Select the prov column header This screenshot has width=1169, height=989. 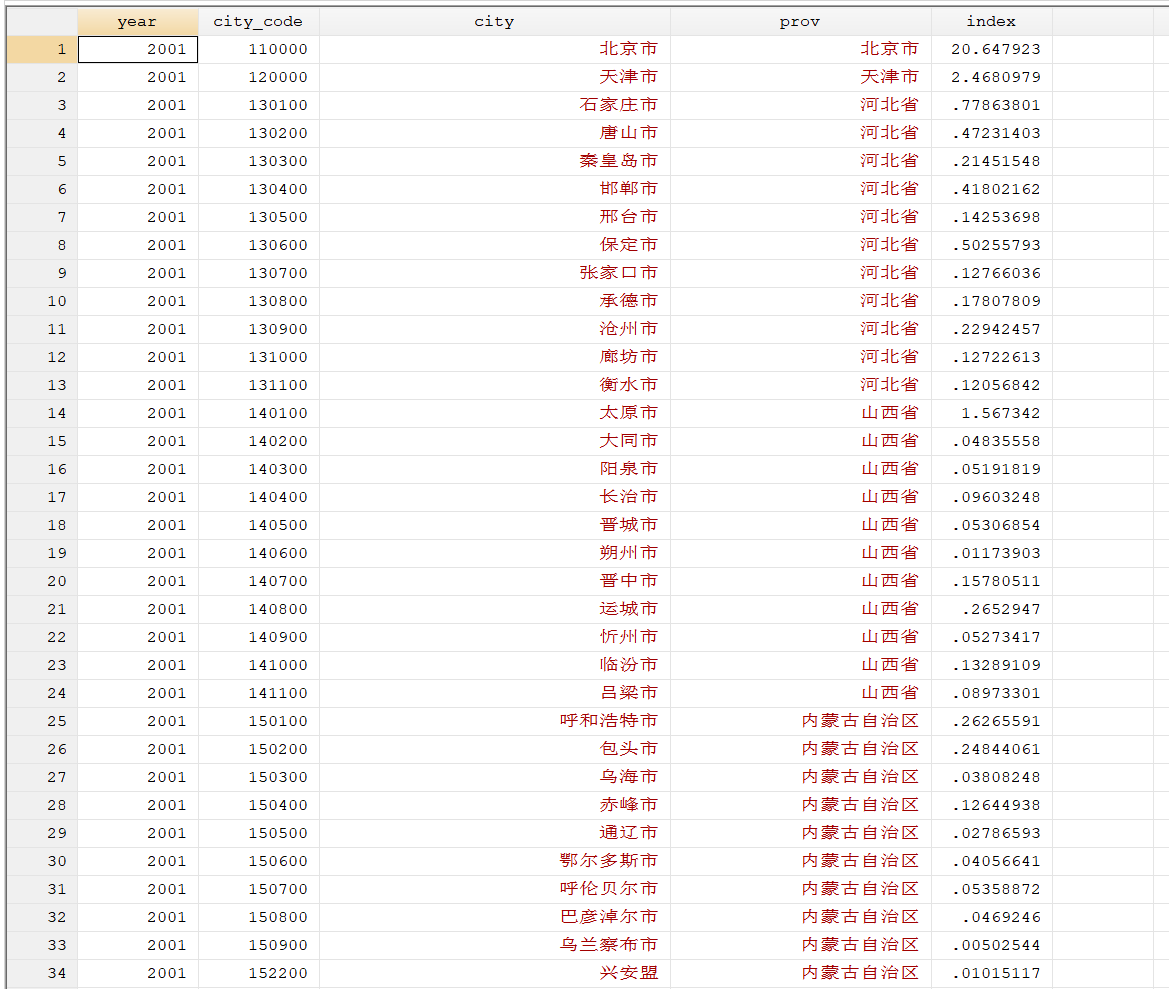pos(800,22)
